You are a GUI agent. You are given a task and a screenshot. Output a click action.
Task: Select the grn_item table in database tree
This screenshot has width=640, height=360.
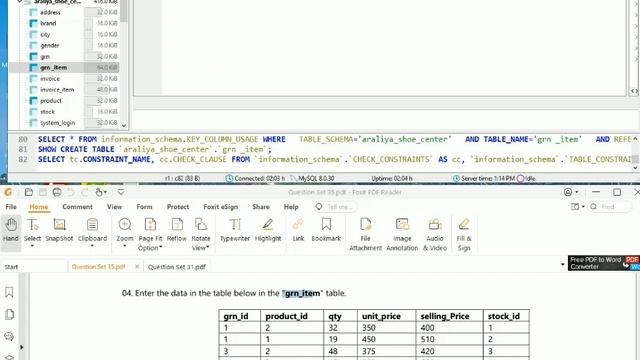(x=53, y=68)
